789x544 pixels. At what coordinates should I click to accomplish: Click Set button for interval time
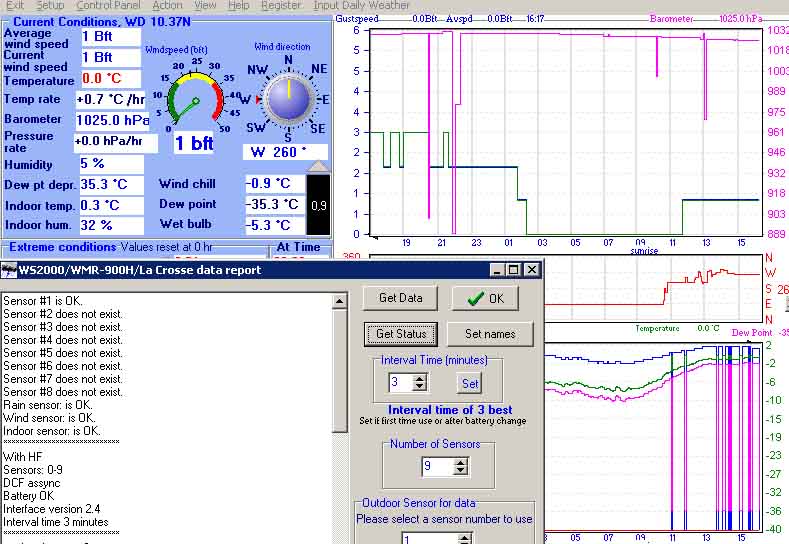click(x=469, y=383)
